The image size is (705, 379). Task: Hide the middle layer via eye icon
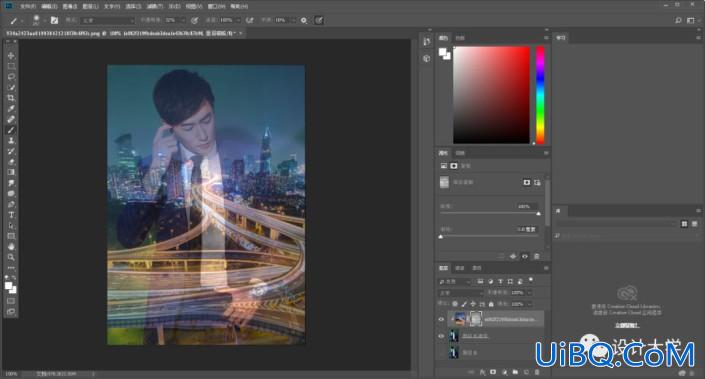pyautogui.click(x=441, y=336)
